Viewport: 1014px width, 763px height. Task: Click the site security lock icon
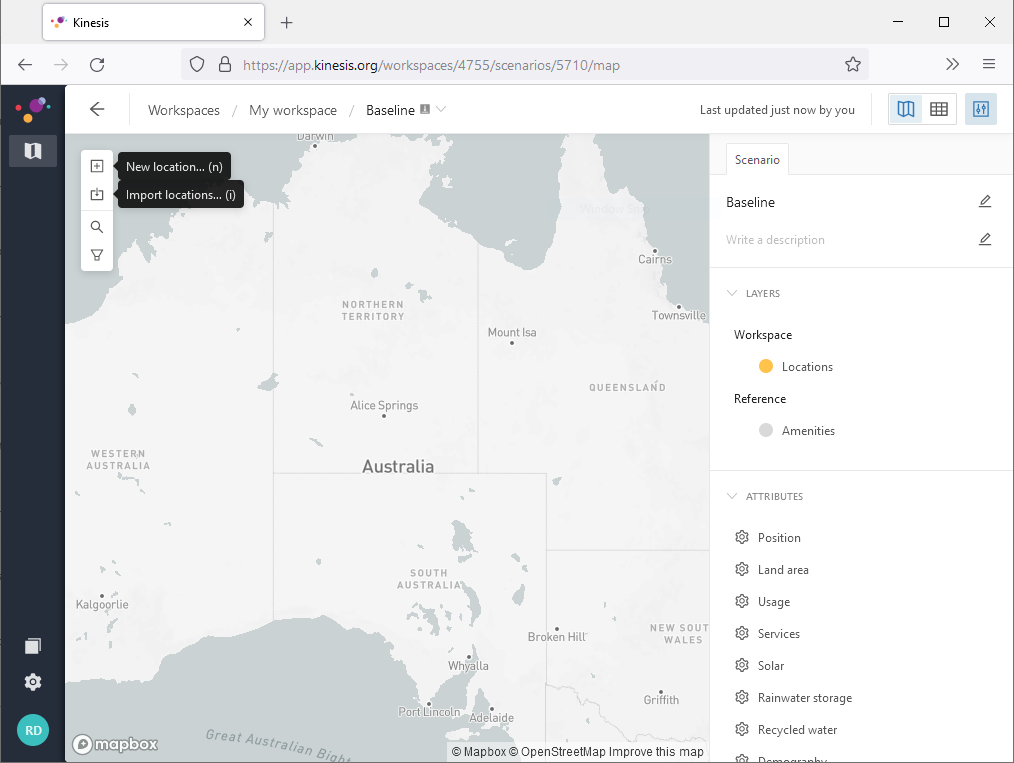[x=224, y=65]
